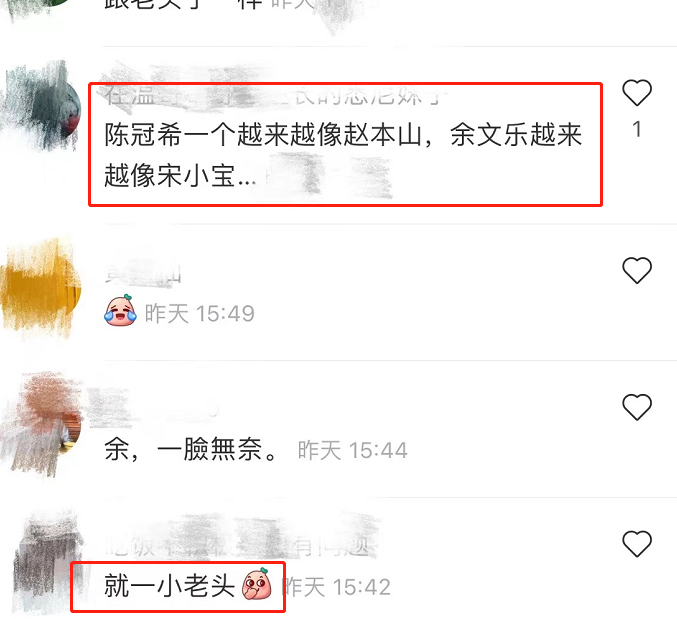This screenshot has width=677, height=619.
Task: Open the blurred username above the 15:49 emoji comment
Action: 143,273
